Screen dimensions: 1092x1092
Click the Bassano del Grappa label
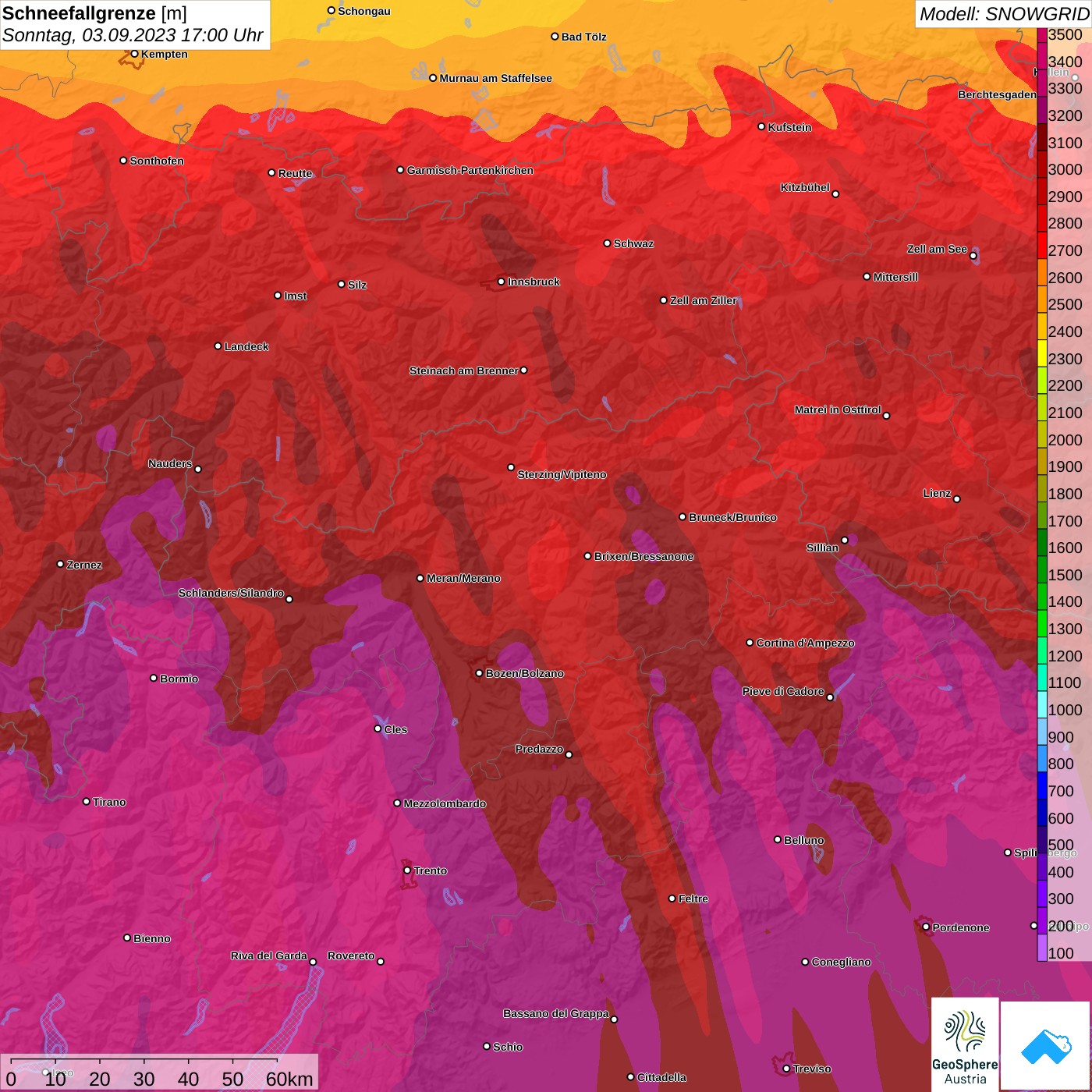(x=556, y=1013)
